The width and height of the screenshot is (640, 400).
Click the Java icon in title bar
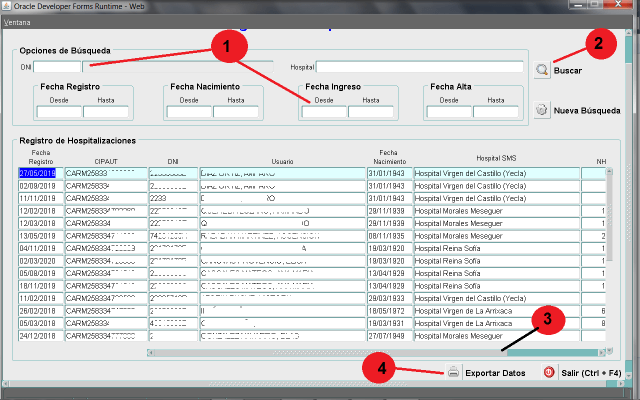click(x=6, y=6)
